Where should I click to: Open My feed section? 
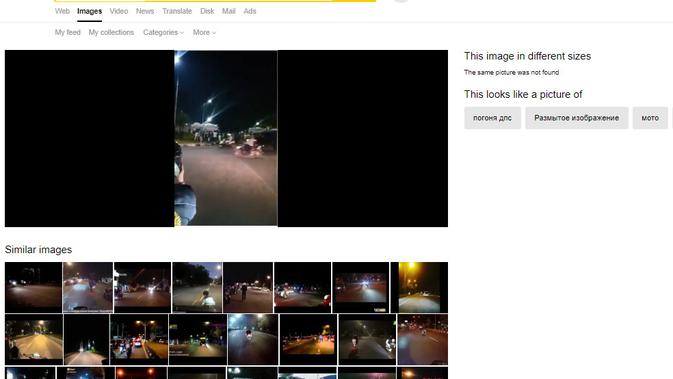(x=67, y=32)
